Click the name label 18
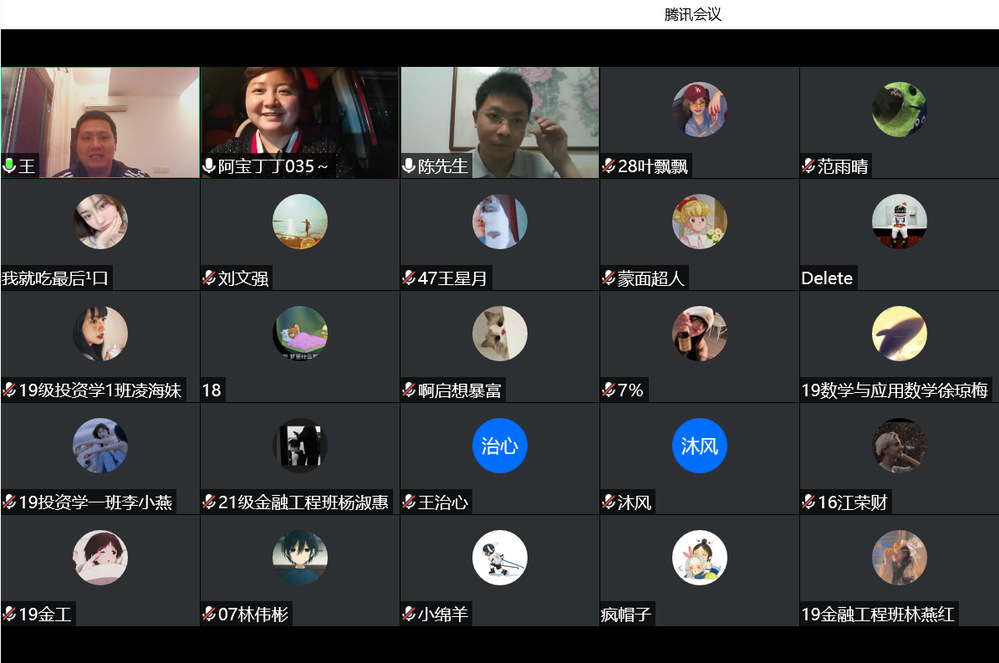Viewport: 999px width, 663px height. pyautogui.click(x=212, y=390)
